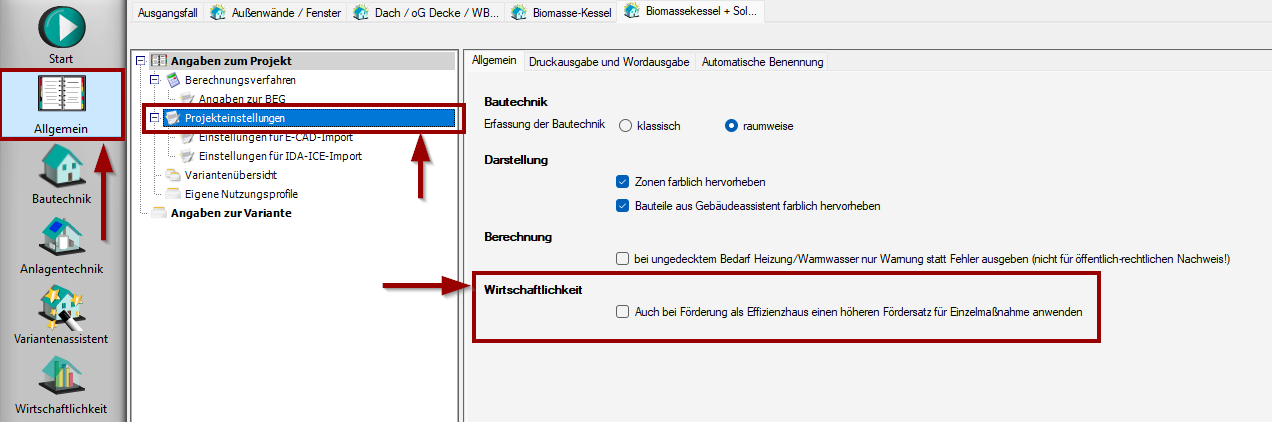The image size is (1272, 422).
Task: Click the IDA-ICE-Import settings page icon
Action: [187, 156]
